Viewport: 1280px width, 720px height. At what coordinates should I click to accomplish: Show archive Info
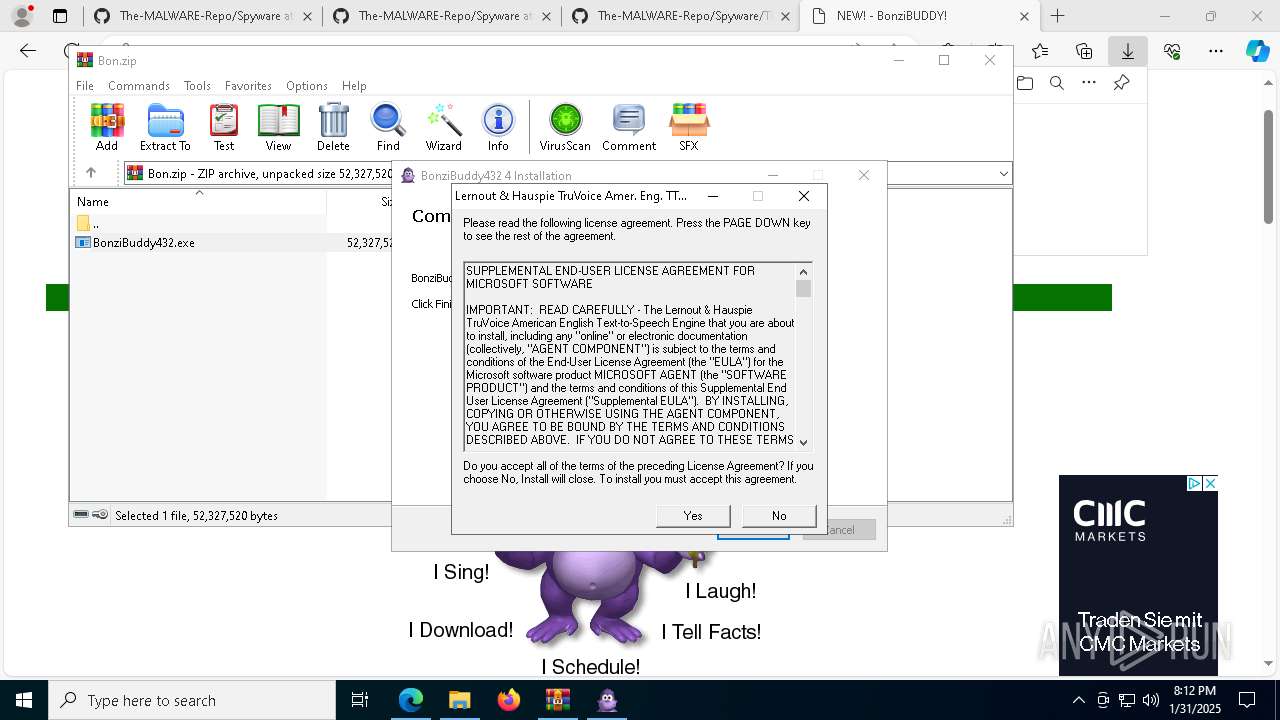(x=498, y=127)
